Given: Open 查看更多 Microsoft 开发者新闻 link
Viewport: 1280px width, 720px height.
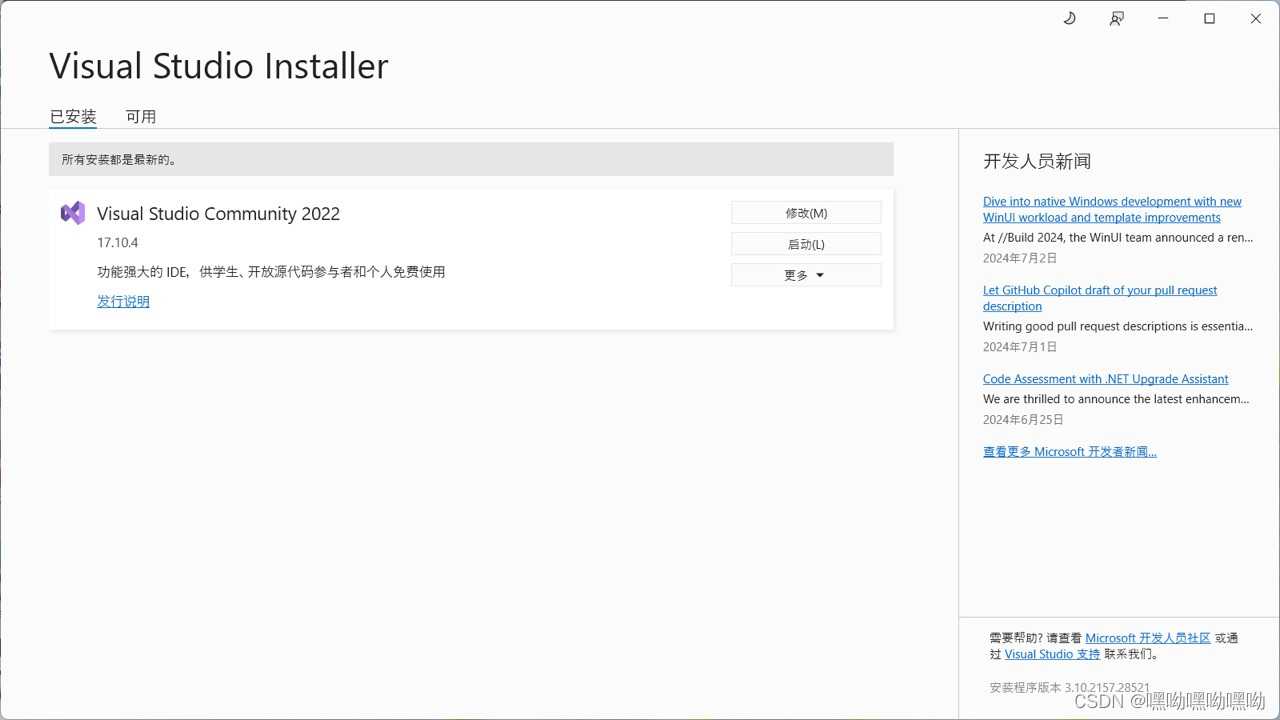Looking at the screenshot, I should tap(1069, 452).
